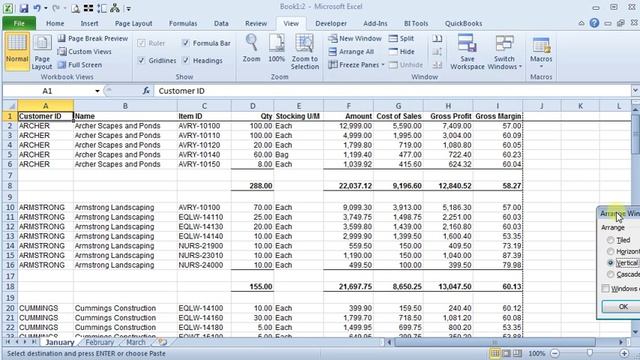Select Normal view icon in status bar

point(495,353)
